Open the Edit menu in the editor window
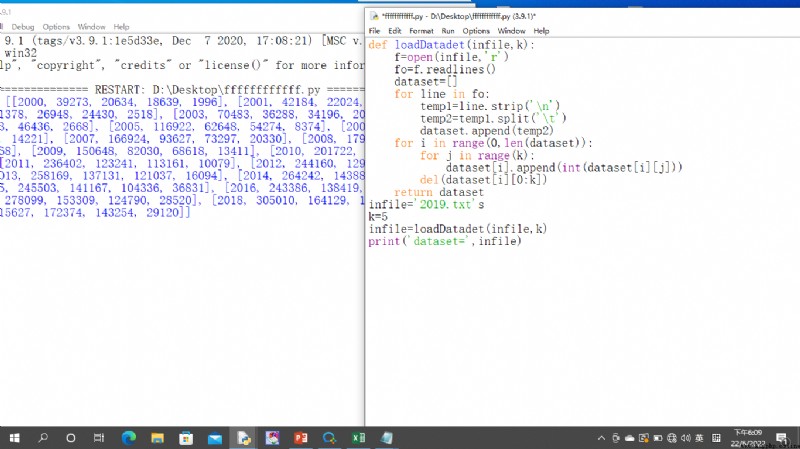 (x=394, y=31)
